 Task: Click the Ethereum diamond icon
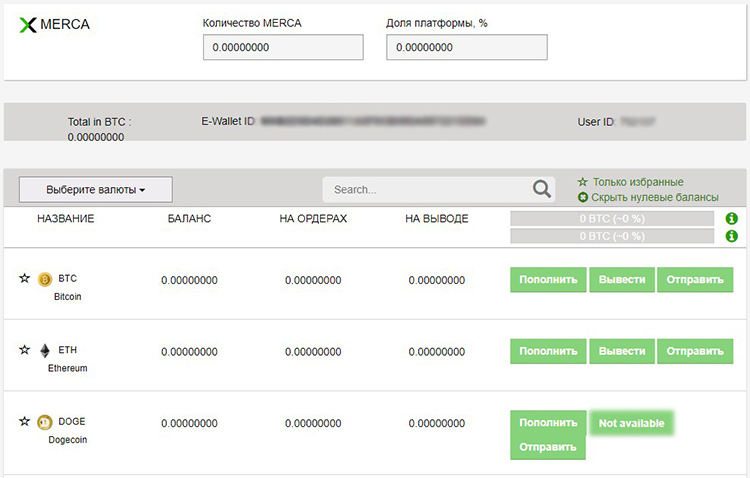tap(45, 351)
